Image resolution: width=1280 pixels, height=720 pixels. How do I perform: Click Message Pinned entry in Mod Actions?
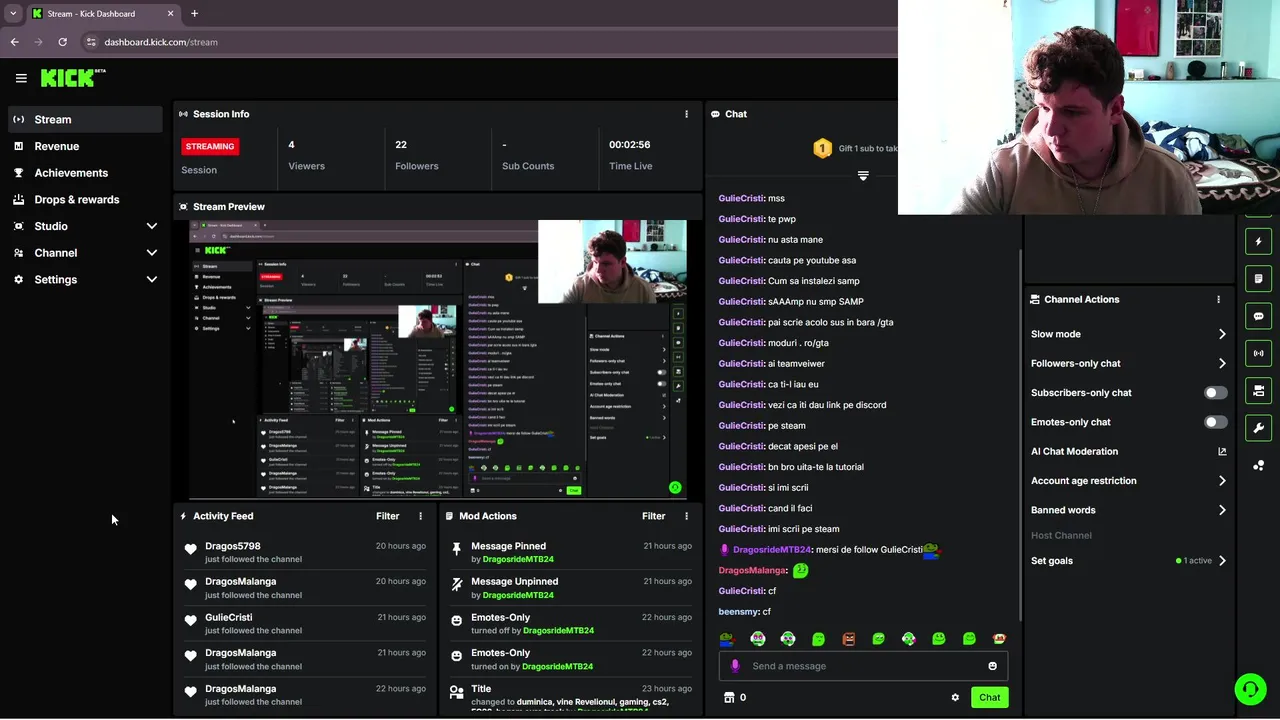pos(571,552)
